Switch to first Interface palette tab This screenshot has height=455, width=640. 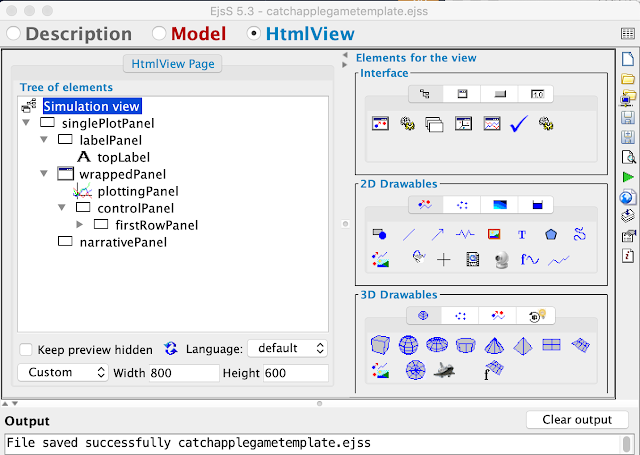coord(425,94)
